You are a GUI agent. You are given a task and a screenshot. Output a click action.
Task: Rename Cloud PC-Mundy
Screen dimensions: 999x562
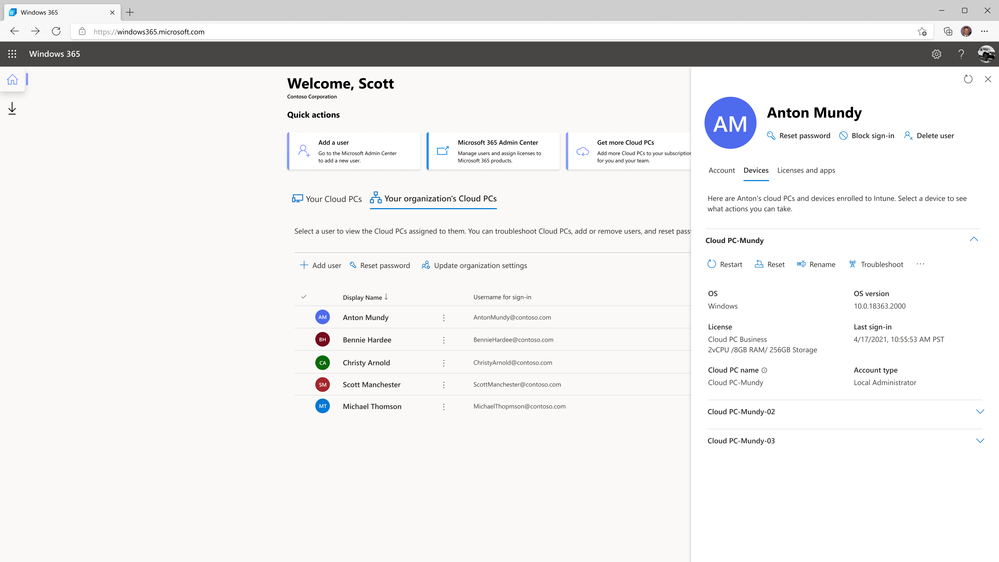pyautogui.click(x=816, y=264)
